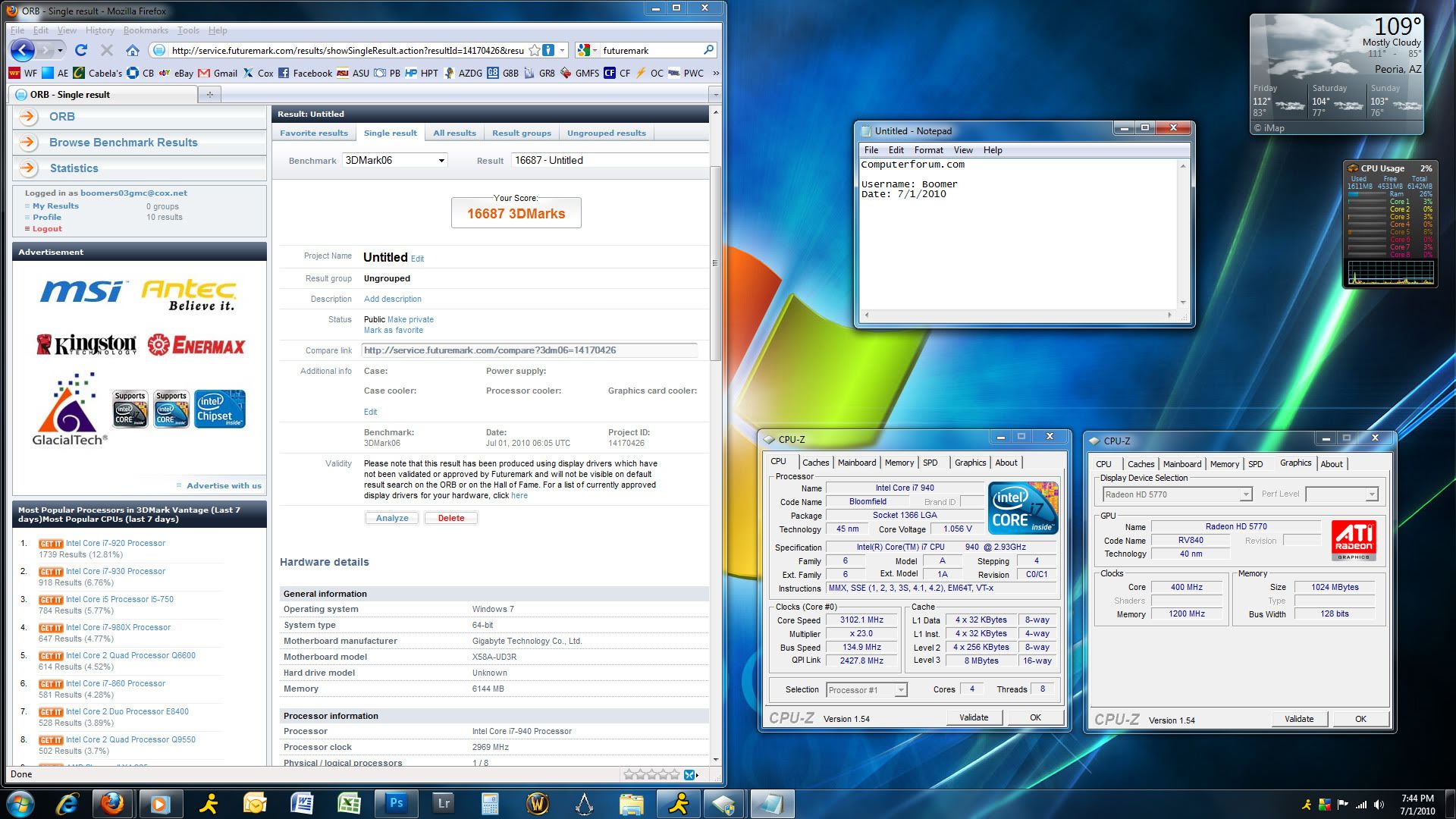Open the Gmail bookmark
Screen dimensions: 1456x819
[x=218, y=73]
